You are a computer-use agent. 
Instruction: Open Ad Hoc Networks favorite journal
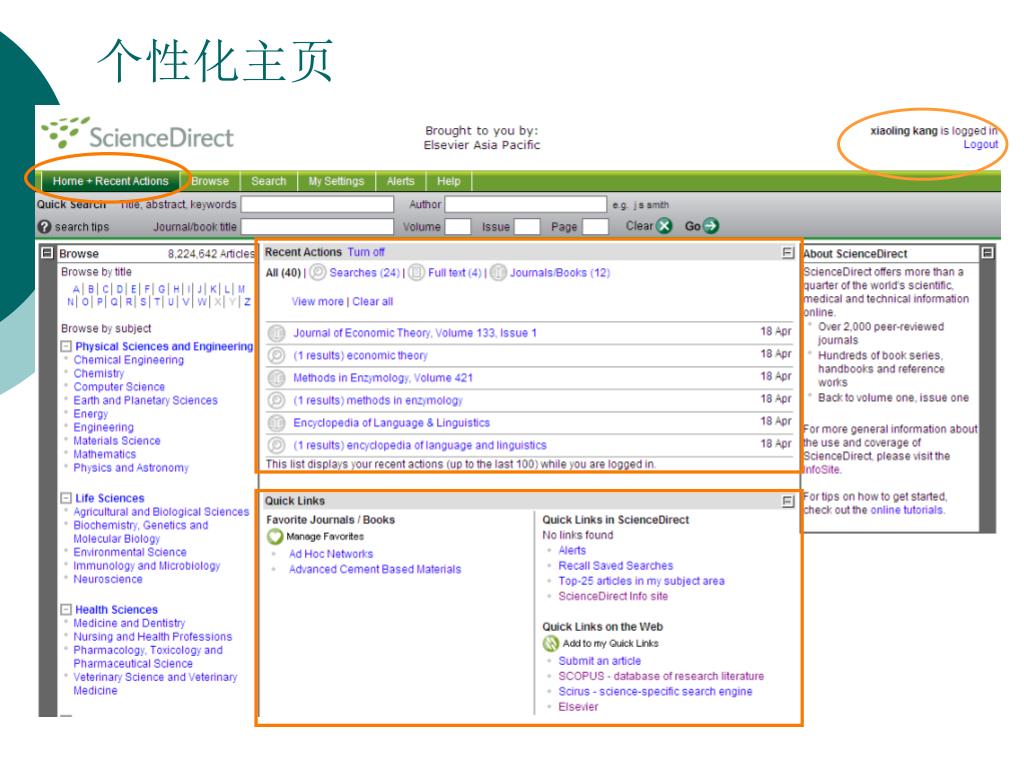331,554
